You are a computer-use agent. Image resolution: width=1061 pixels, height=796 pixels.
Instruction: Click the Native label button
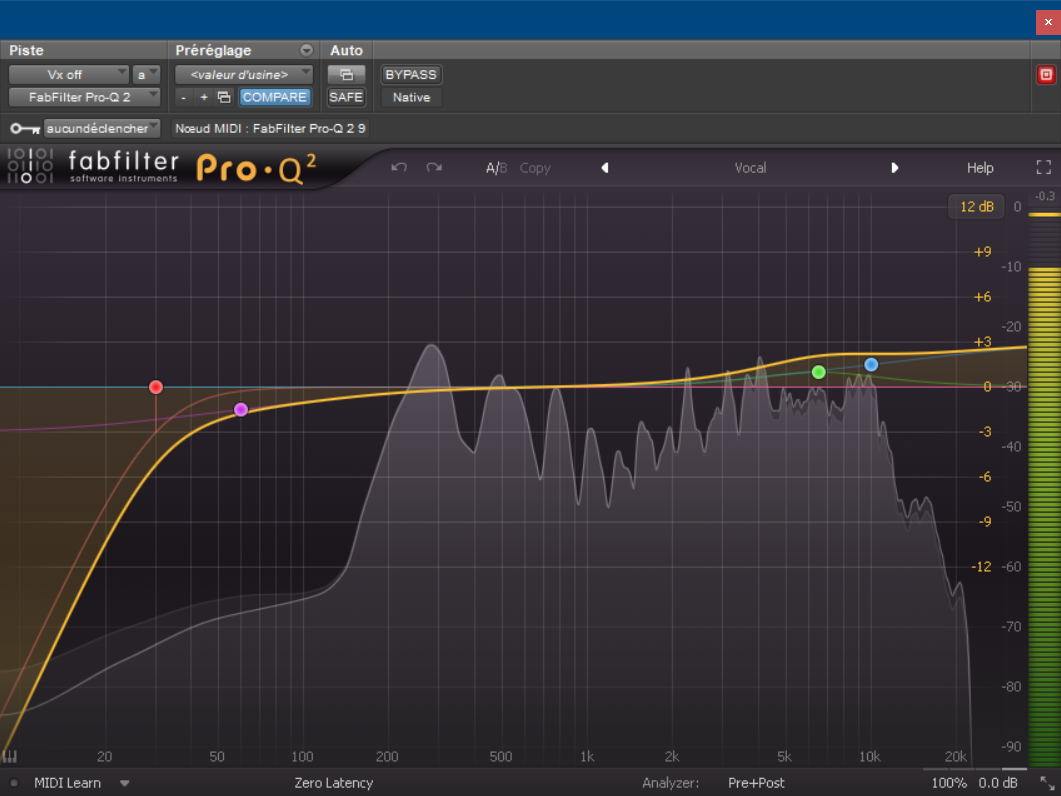[x=411, y=97]
